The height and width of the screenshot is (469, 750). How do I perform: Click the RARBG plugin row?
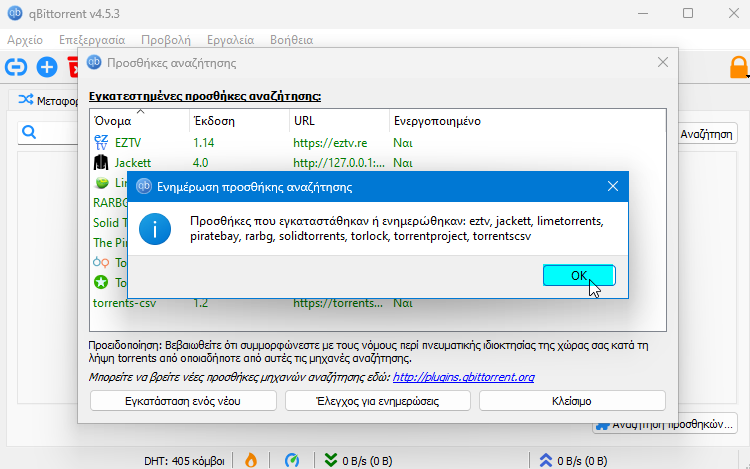[110, 203]
